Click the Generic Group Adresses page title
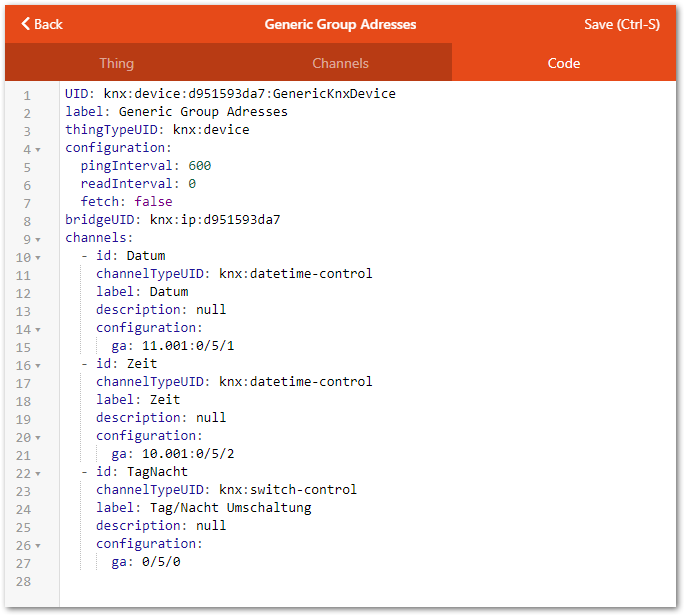 [340, 24]
